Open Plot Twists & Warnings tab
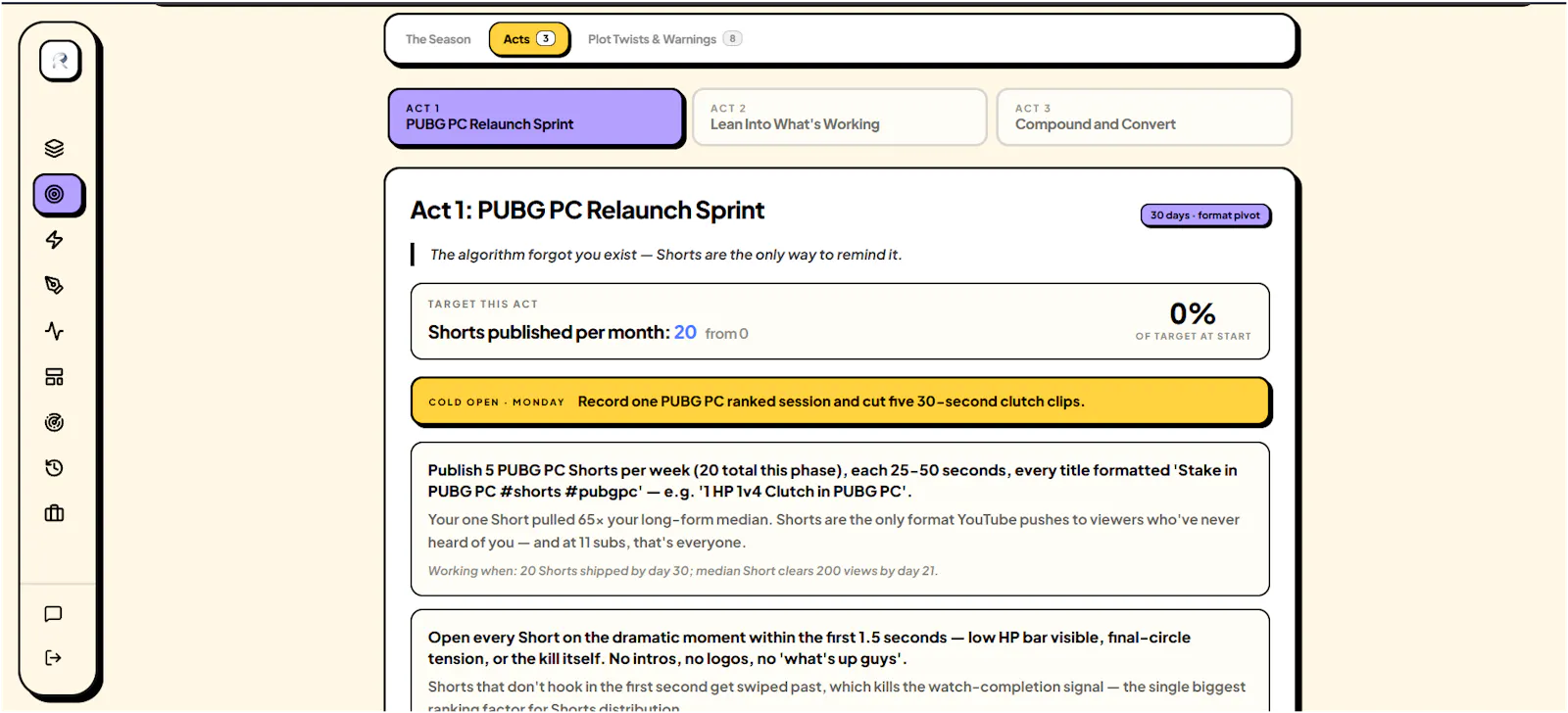The width and height of the screenshot is (1568, 713). pyautogui.click(x=665, y=39)
